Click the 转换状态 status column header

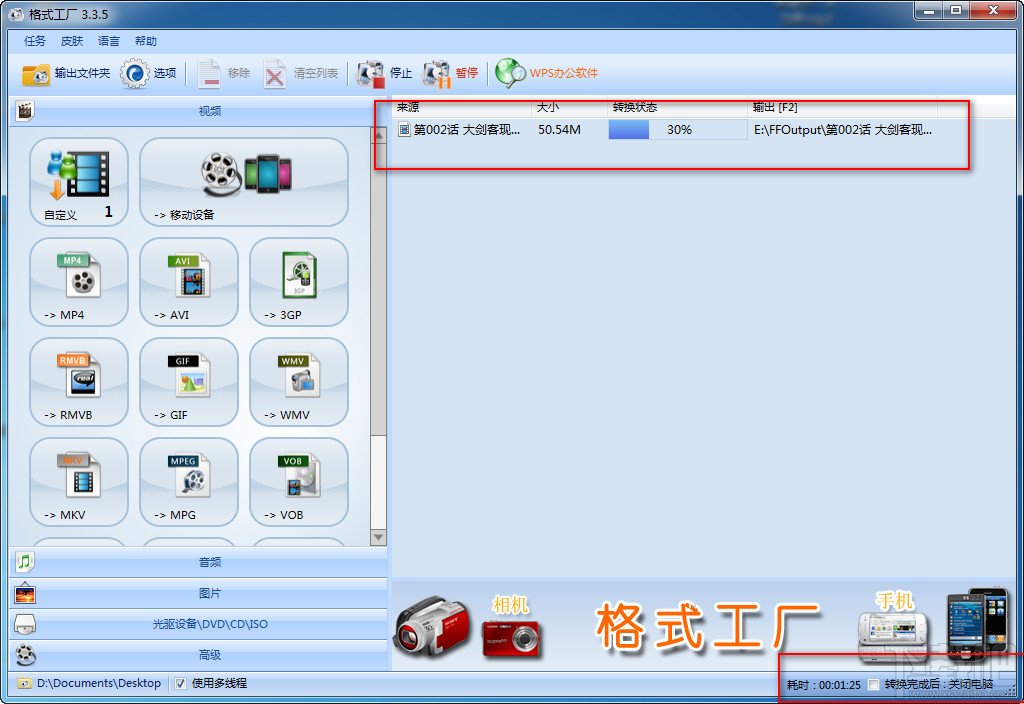(x=677, y=107)
